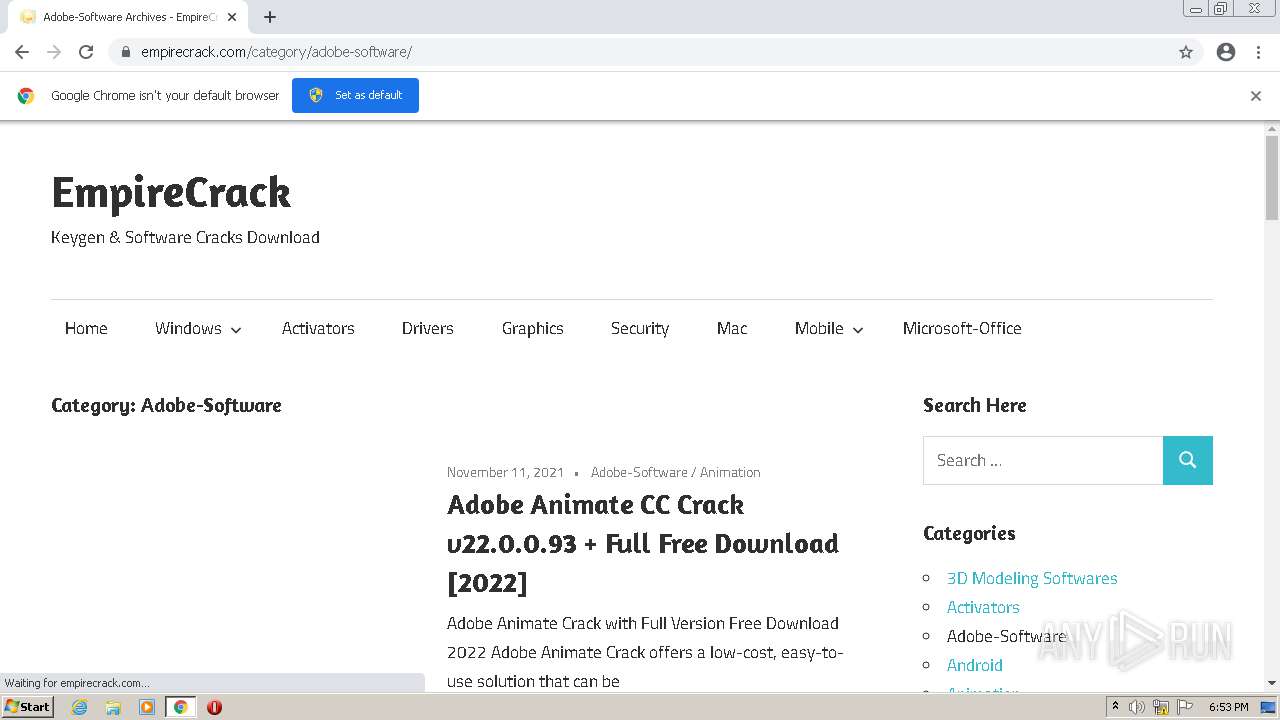Click the padlock site info icon
Viewport: 1280px width, 720px height.
click(125, 52)
